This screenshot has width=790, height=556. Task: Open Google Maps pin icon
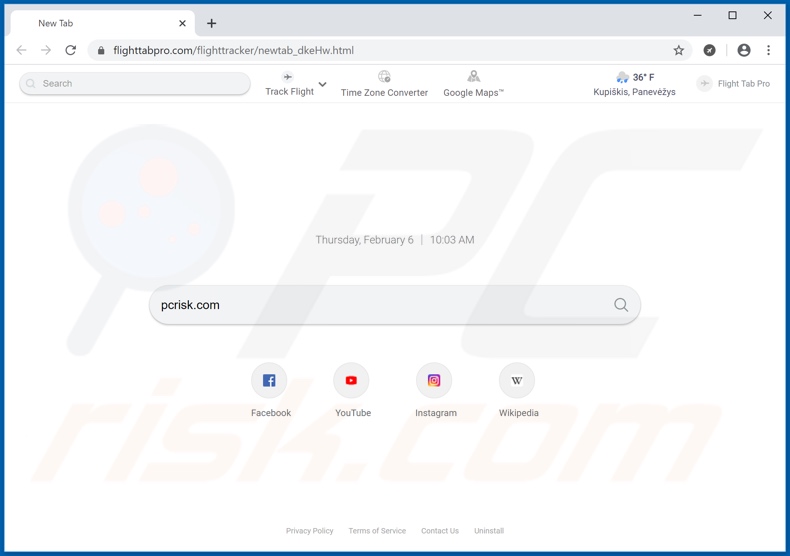(474, 77)
